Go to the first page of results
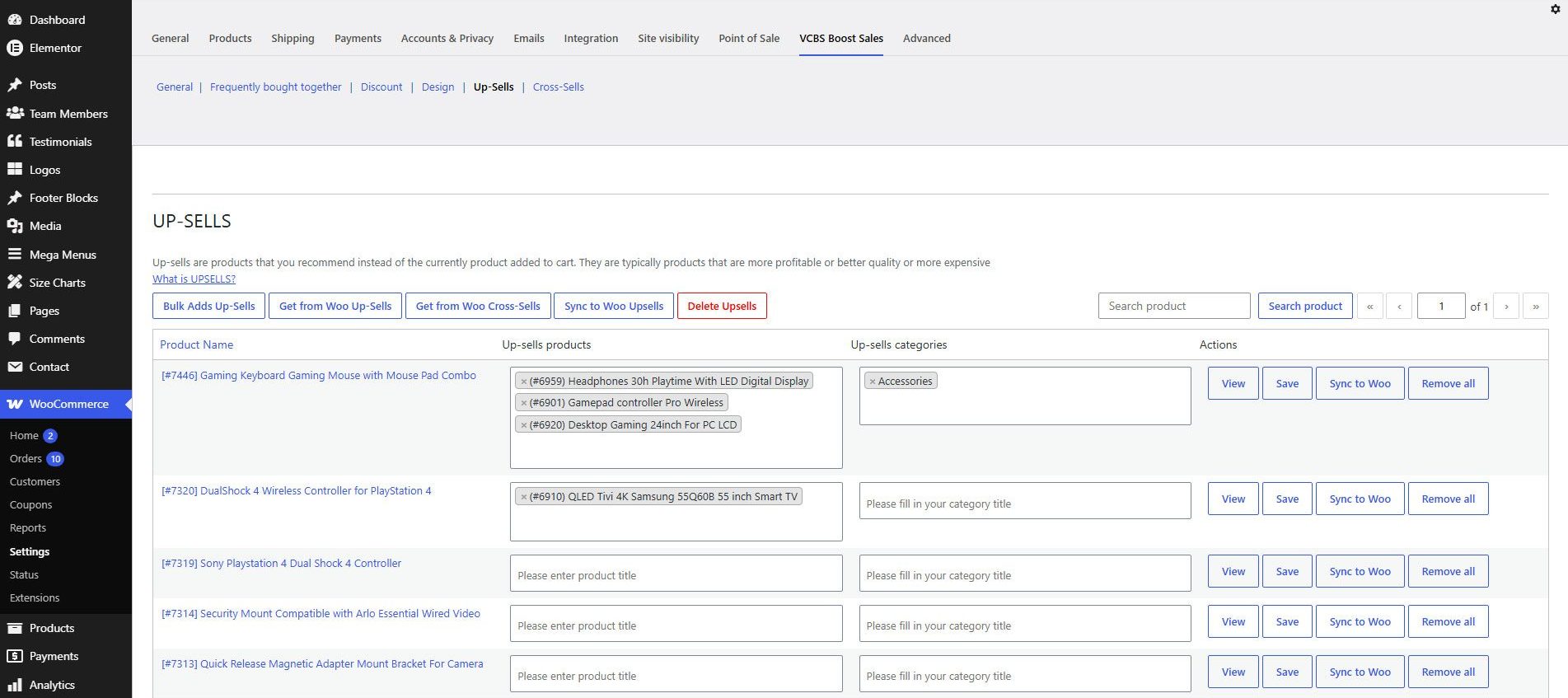Screen dimensions: 1568x698 (x=1369, y=306)
